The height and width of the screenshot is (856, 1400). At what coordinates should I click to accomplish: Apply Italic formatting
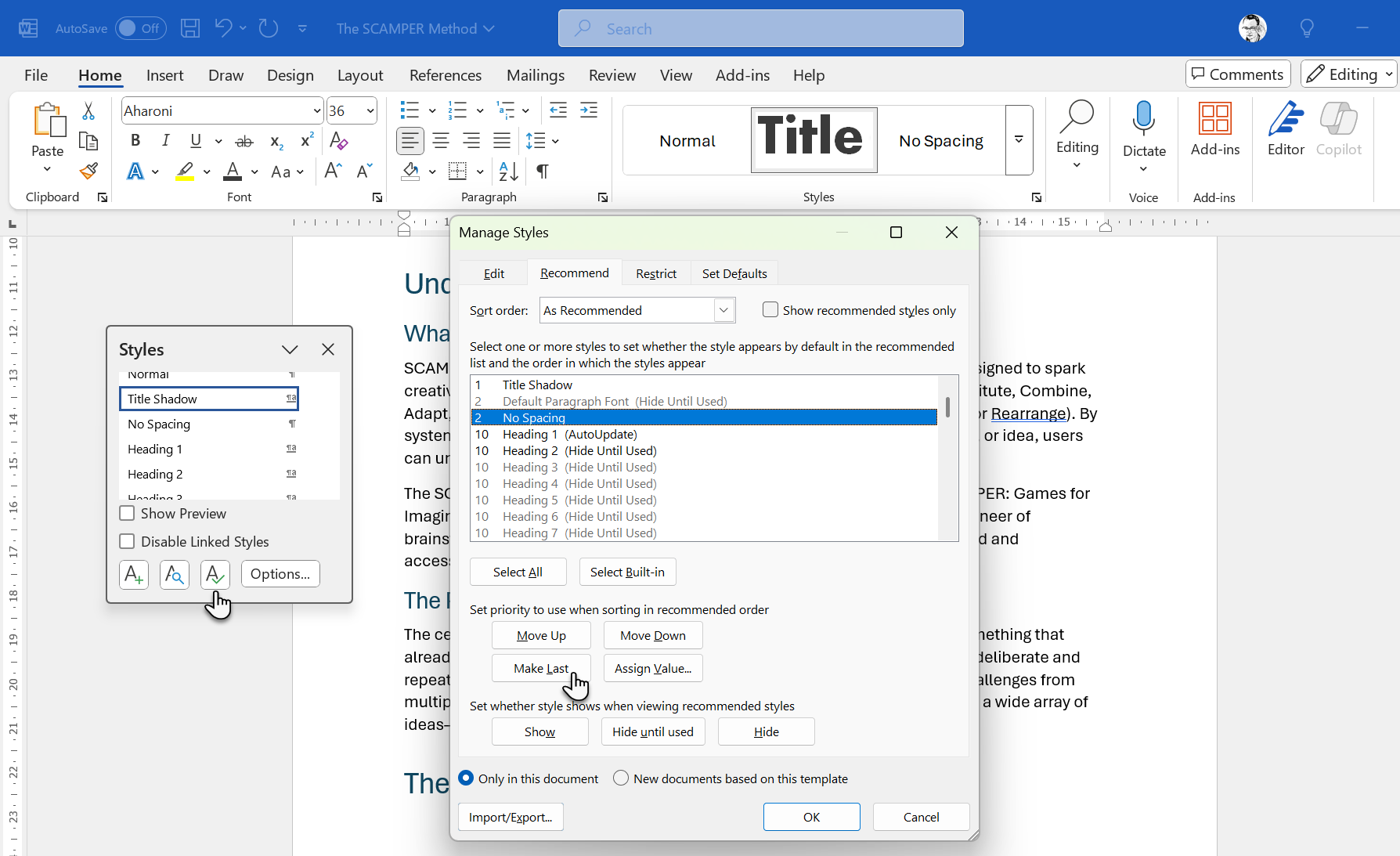[165, 140]
